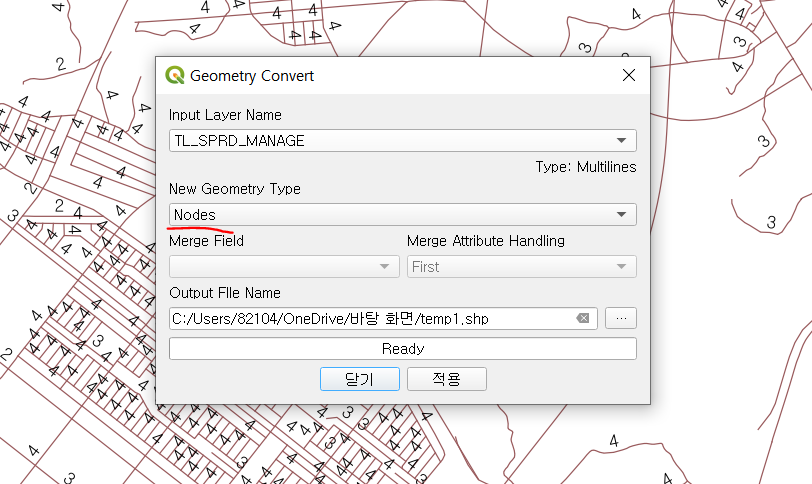
Task: Browse for output file with ellipsis button
Action: coord(621,318)
